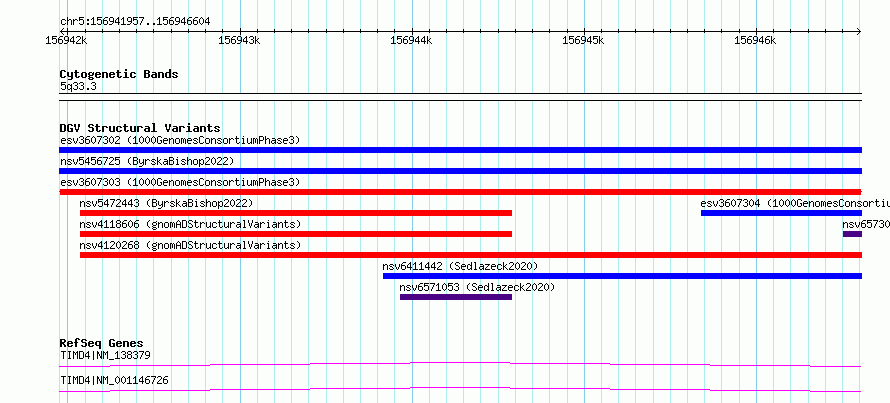Open the nsv6411442 blue variant bar
Viewport: 890px width, 403px height.
coord(622,276)
